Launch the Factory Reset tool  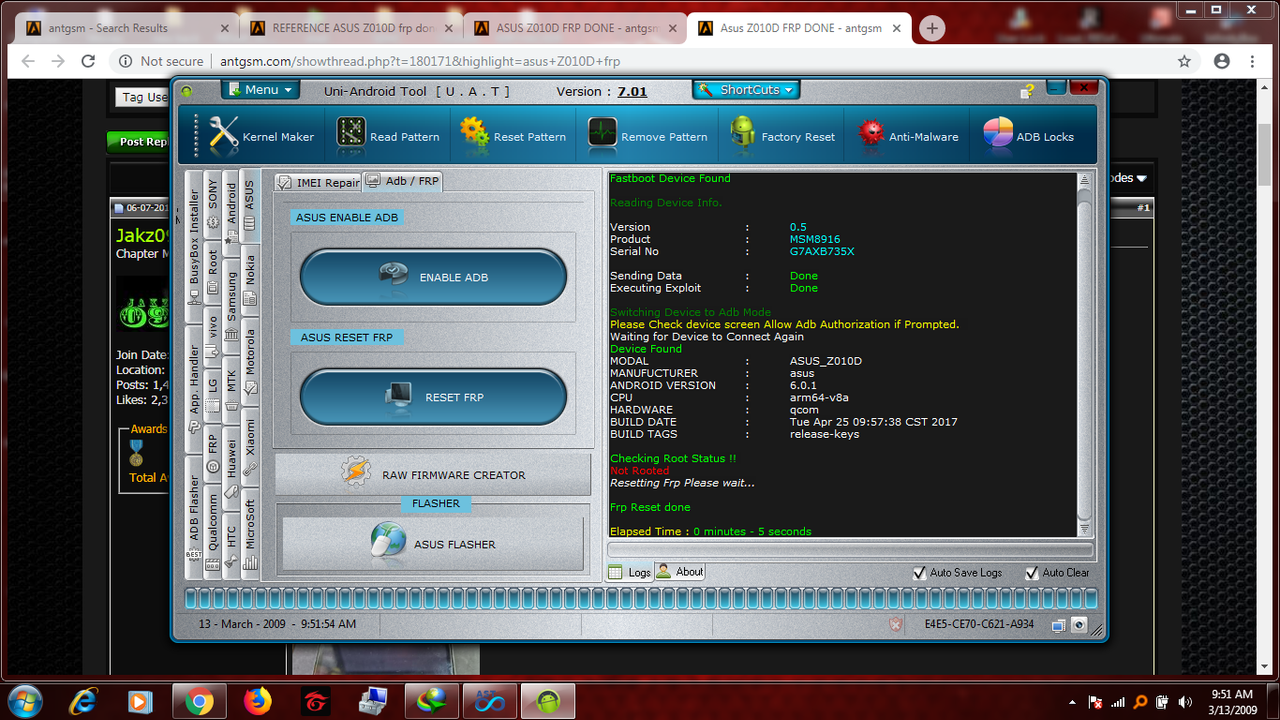(783, 136)
